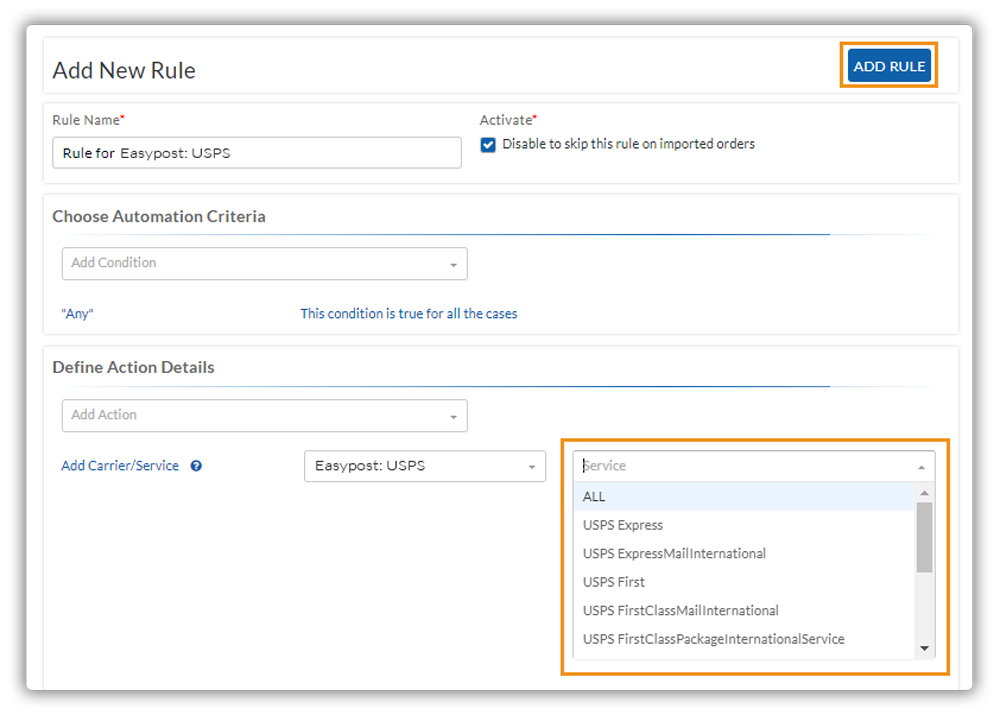Uncheck the Activate rule checkbox
The width and height of the screenshot is (1000, 715).
(x=488, y=145)
